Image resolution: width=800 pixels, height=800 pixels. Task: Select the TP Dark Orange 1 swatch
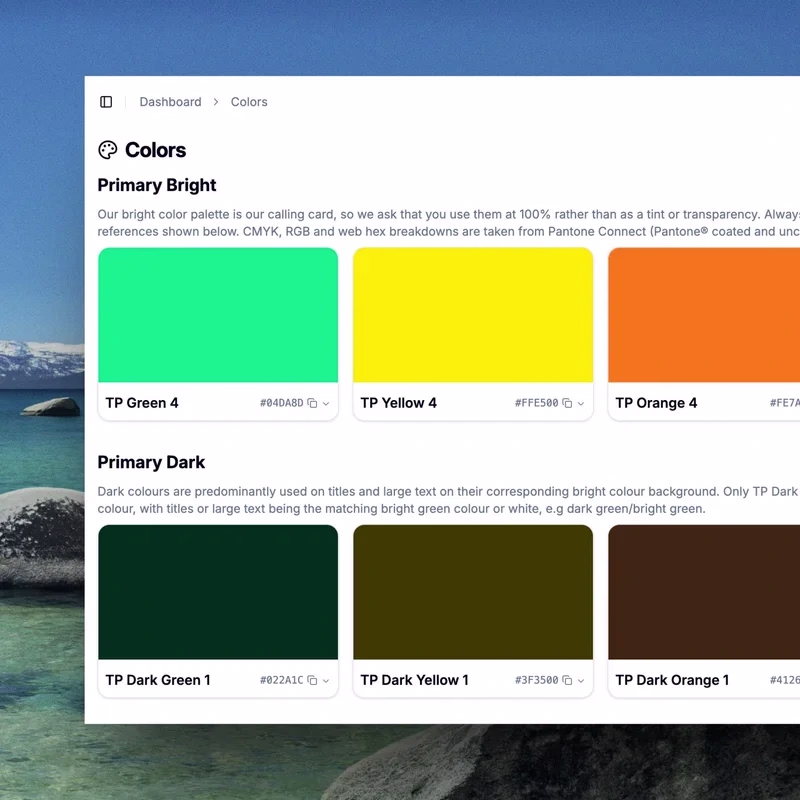704,592
